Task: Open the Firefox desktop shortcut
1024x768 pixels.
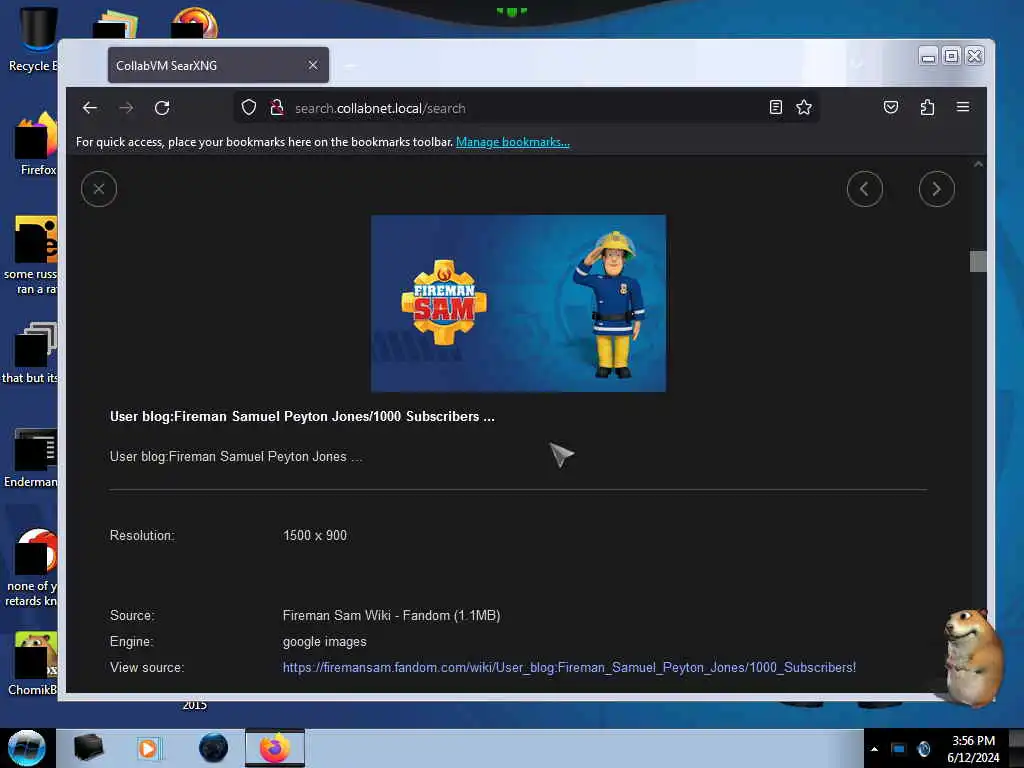Action: 36,144
